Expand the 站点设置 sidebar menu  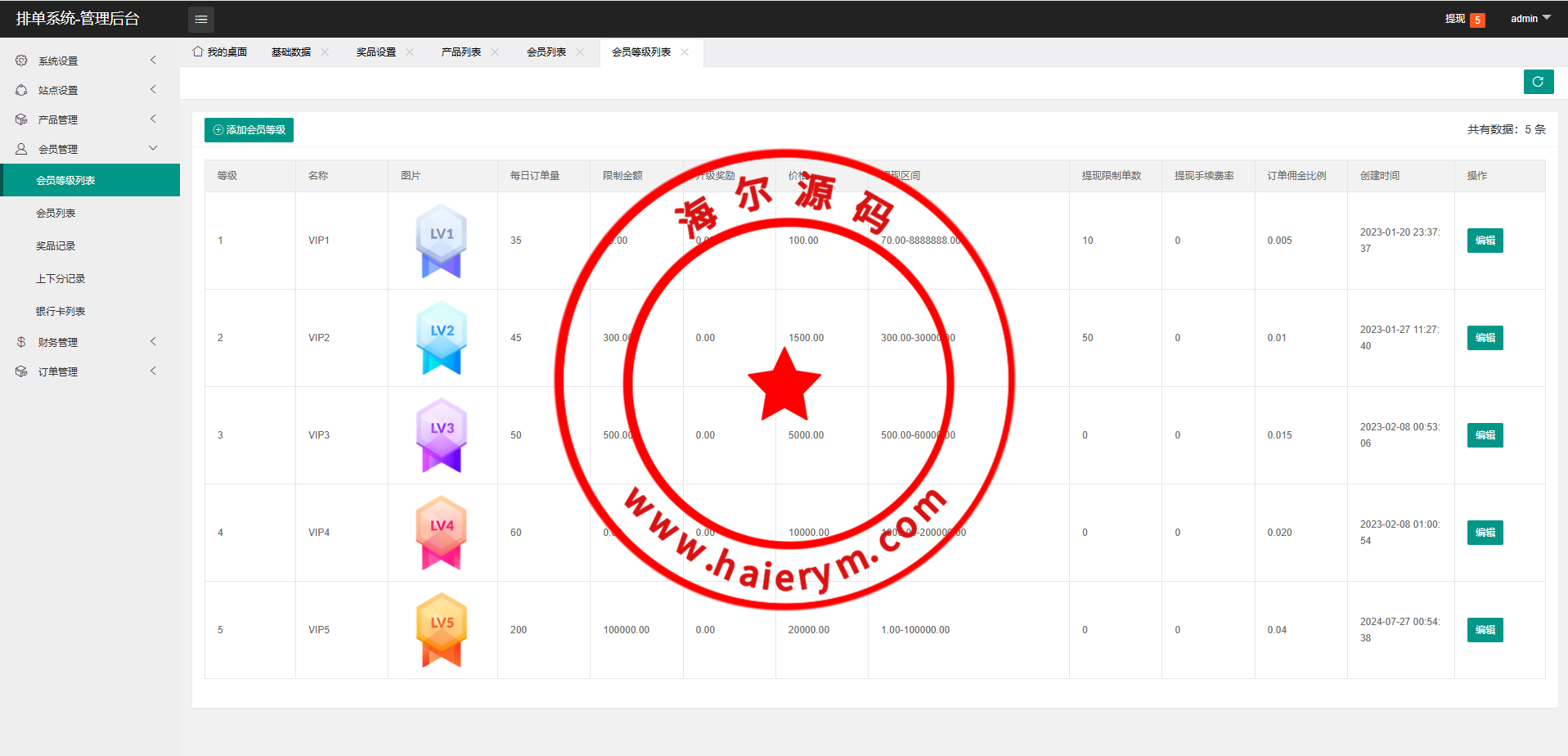(x=90, y=90)
